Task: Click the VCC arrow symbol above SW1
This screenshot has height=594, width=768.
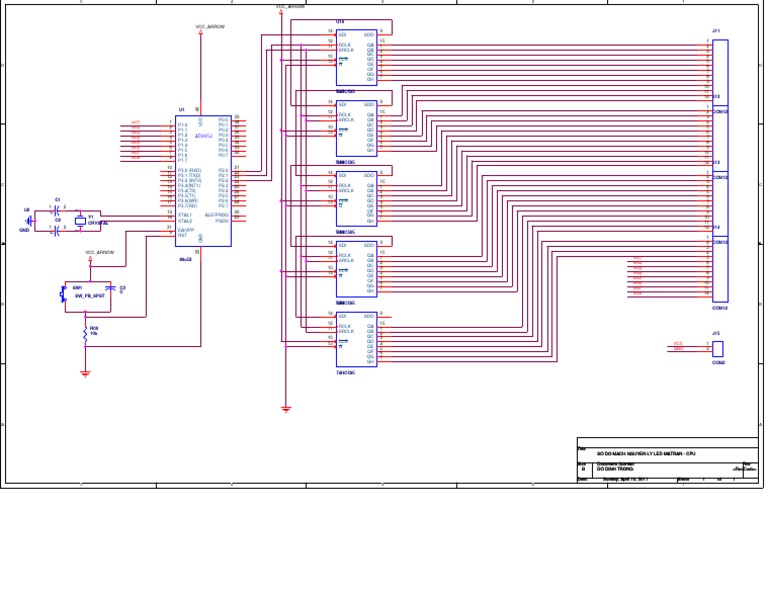Action: (90, 259)
